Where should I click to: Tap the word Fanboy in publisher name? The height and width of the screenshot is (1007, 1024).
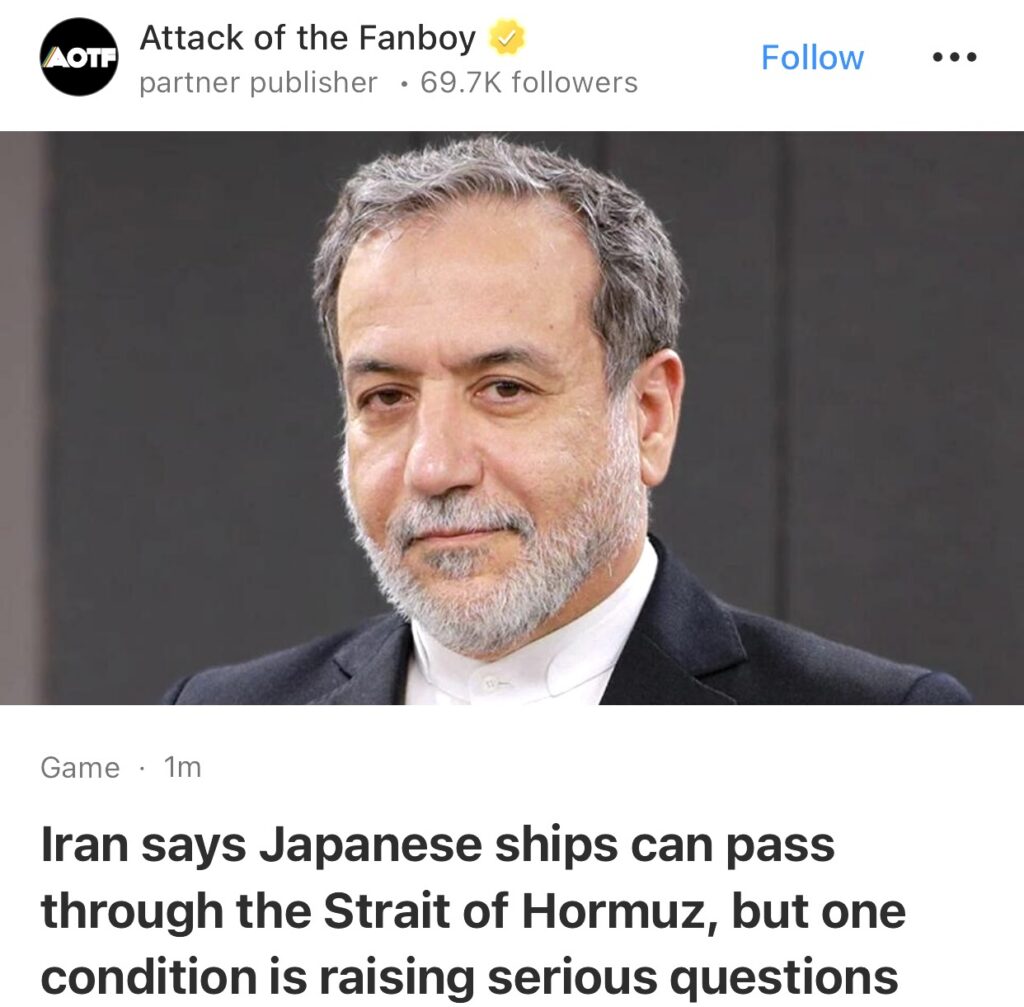pos(417,38)
